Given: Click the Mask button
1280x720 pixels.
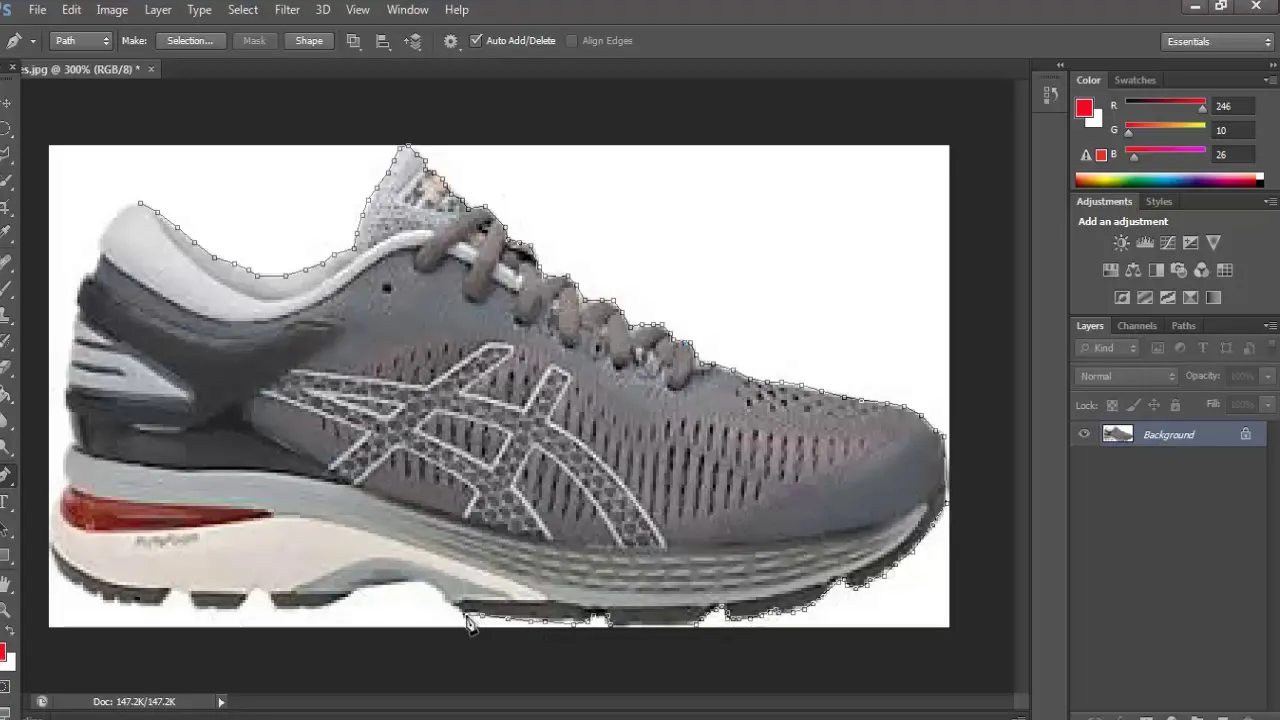Looking at the screenshot, I should (x=254, y=41).
